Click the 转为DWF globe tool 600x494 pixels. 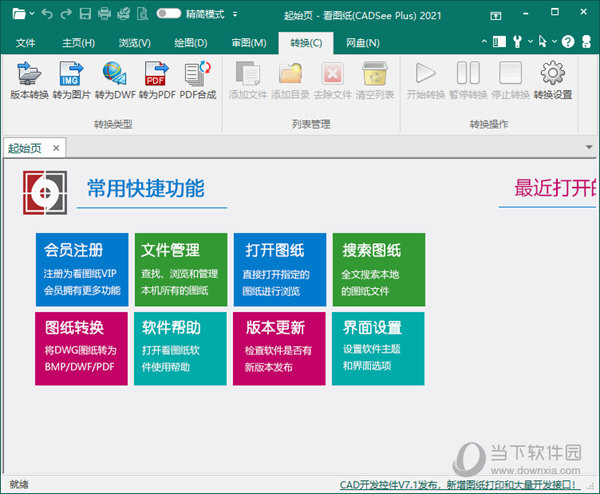(115, 81)
